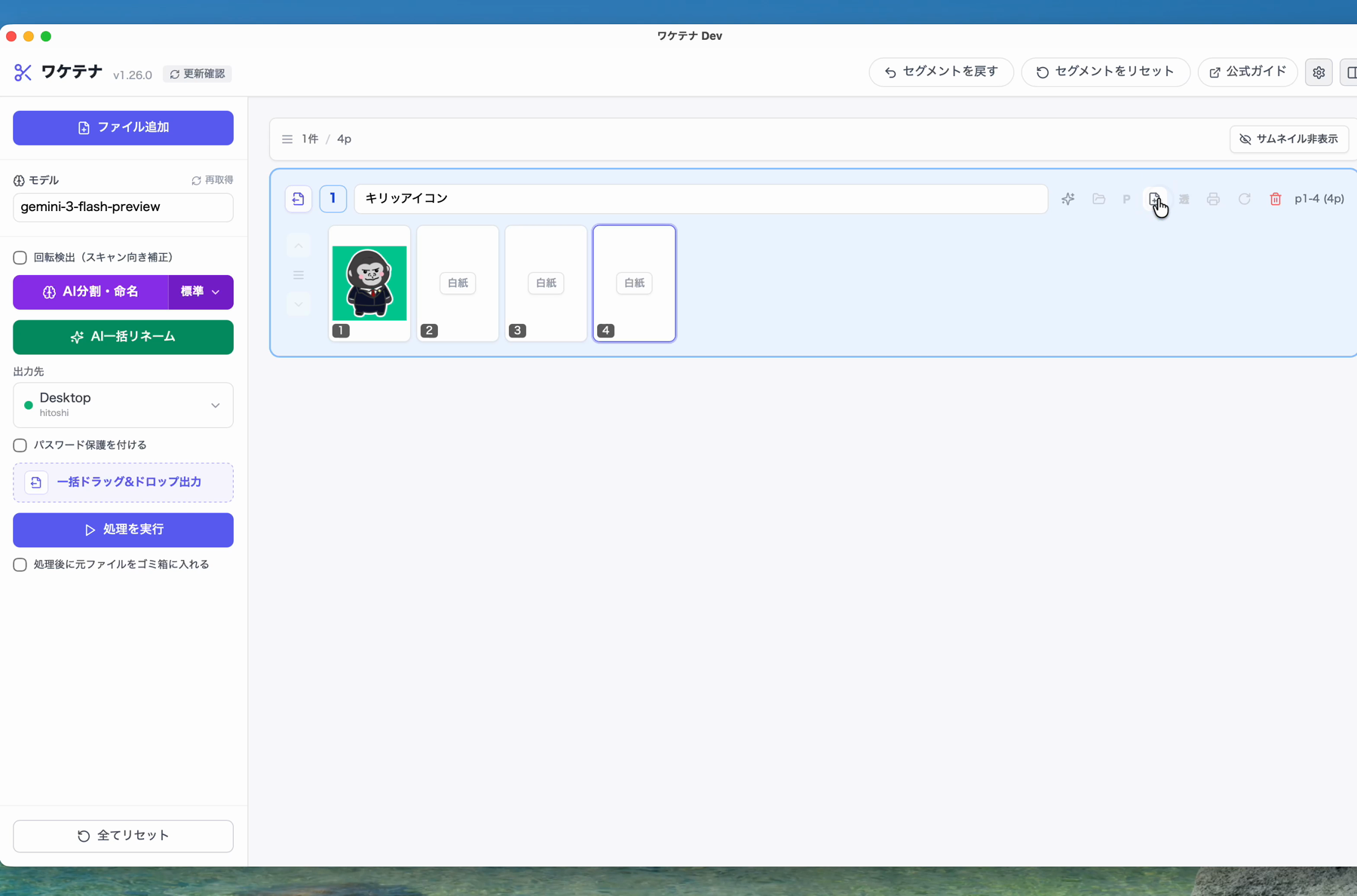Click 処理を実行 button
Image resolution: width=1357 pixels, height=896 pixels.
coord(123,530)
